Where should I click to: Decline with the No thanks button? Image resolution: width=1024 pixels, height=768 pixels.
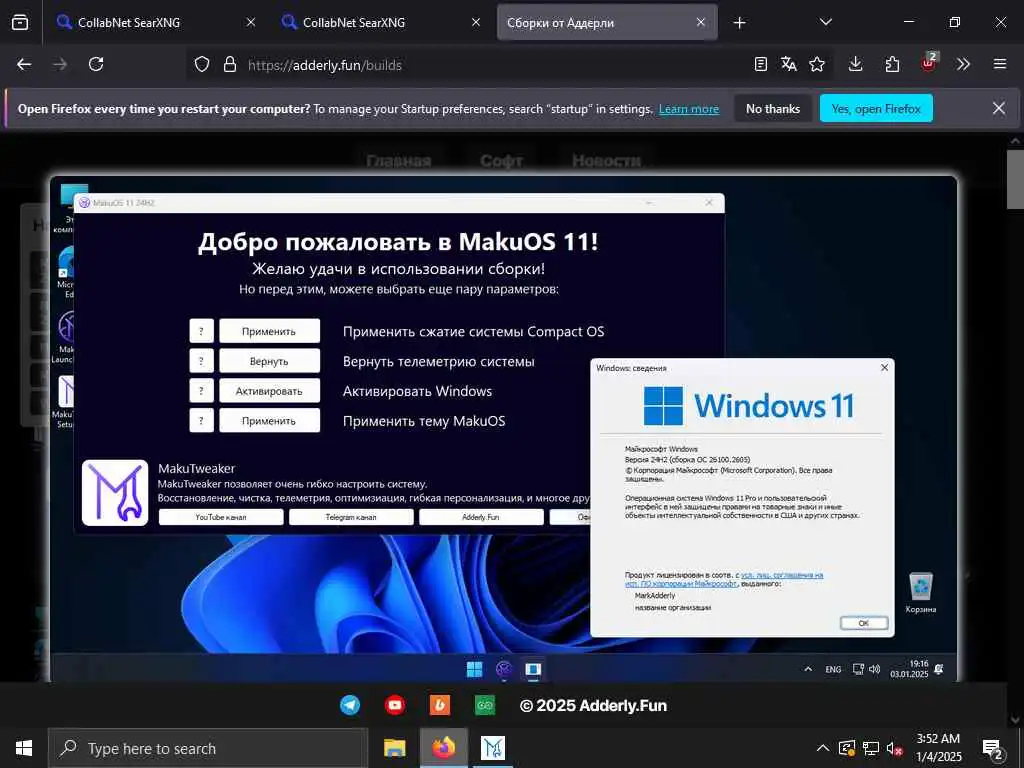coord(773,108)
